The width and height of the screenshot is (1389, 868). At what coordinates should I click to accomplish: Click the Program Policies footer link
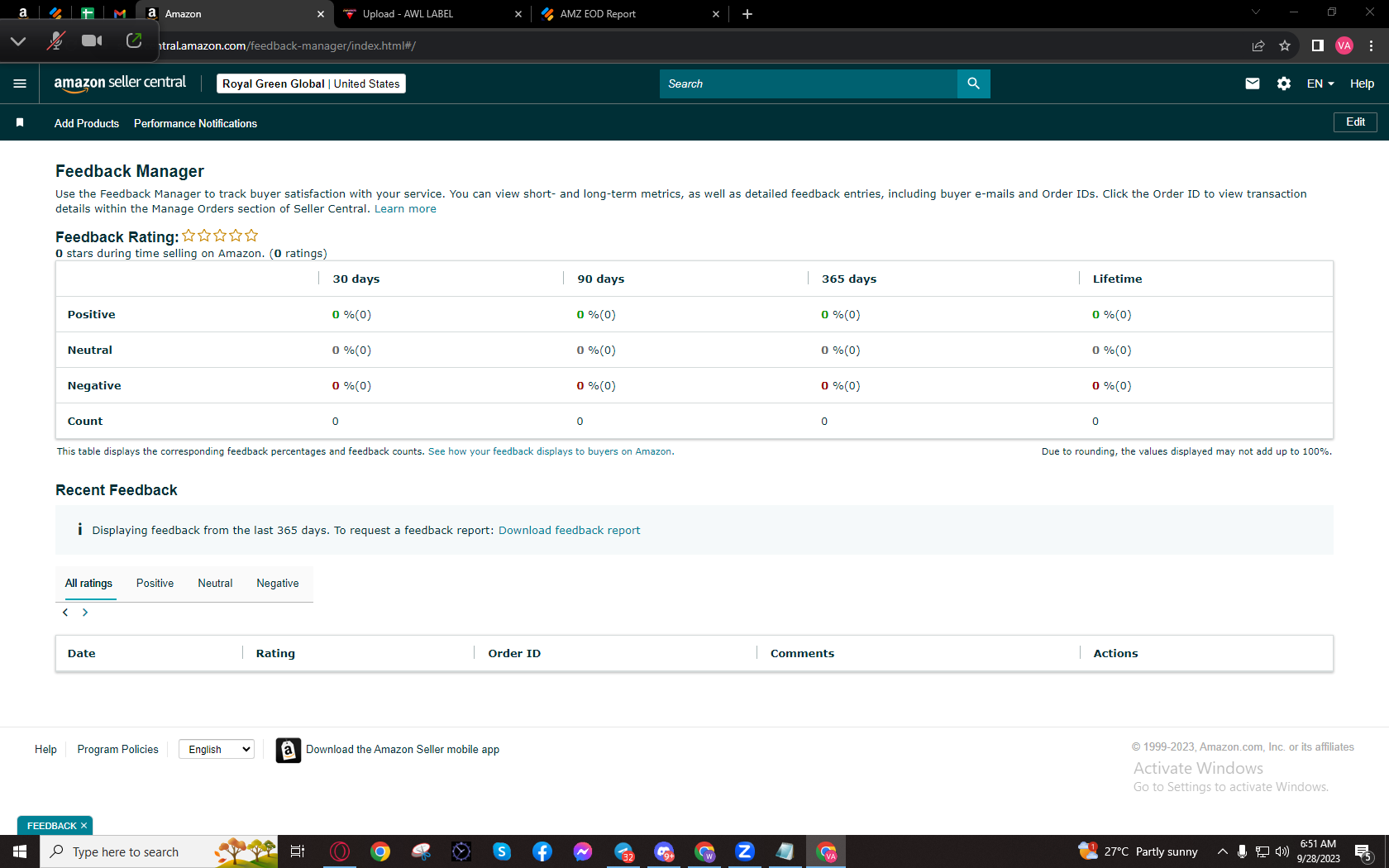[117, 750]
